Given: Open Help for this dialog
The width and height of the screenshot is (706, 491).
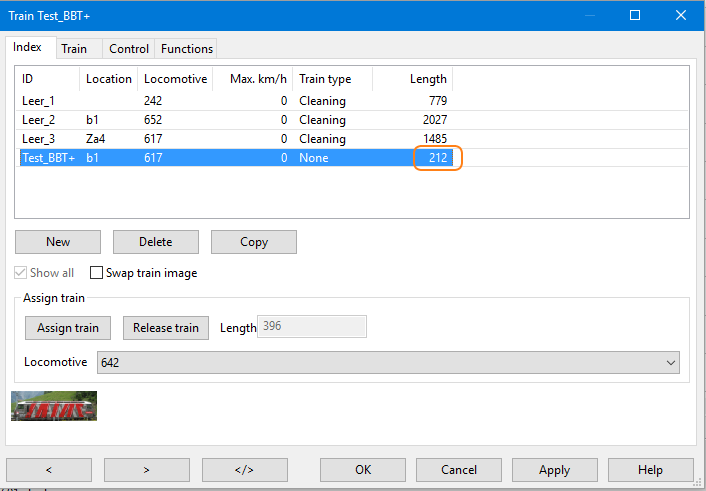Looking at the screenshot, I should pos(650,469).
